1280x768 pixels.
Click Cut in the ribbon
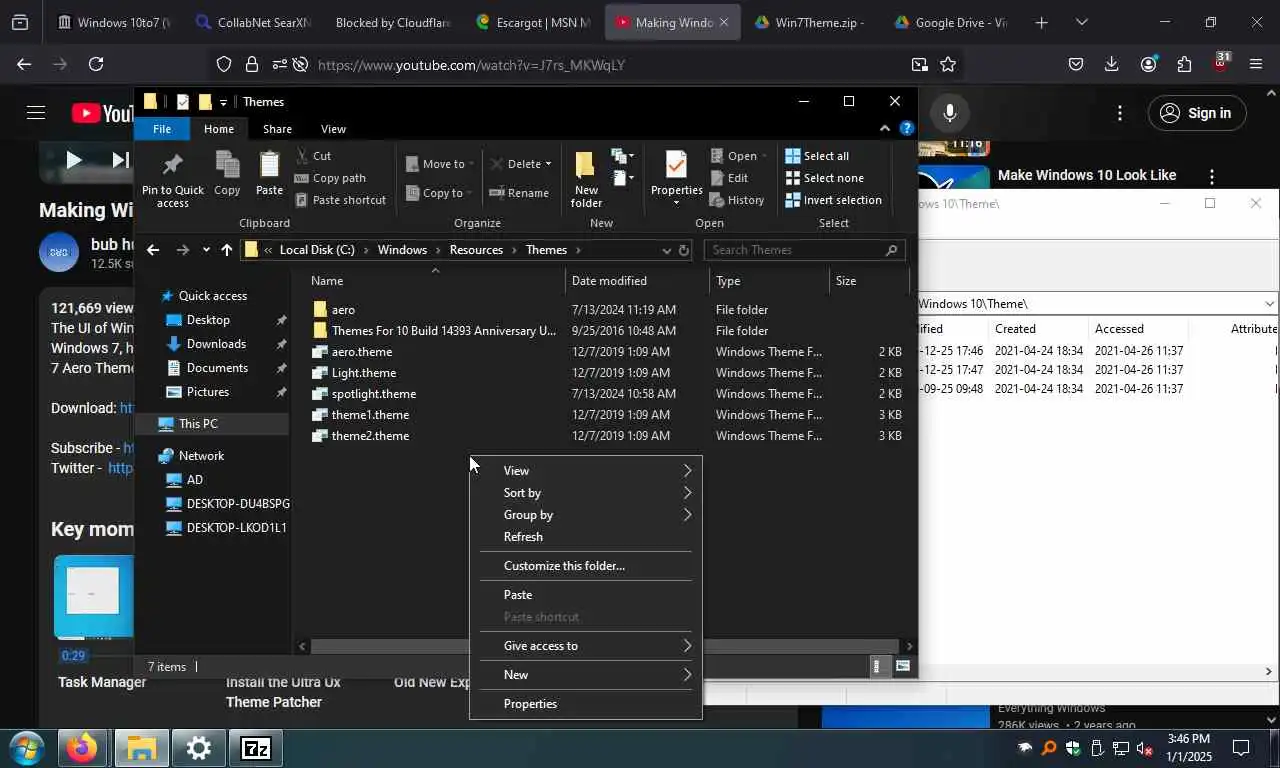click(x=312, y=156)
